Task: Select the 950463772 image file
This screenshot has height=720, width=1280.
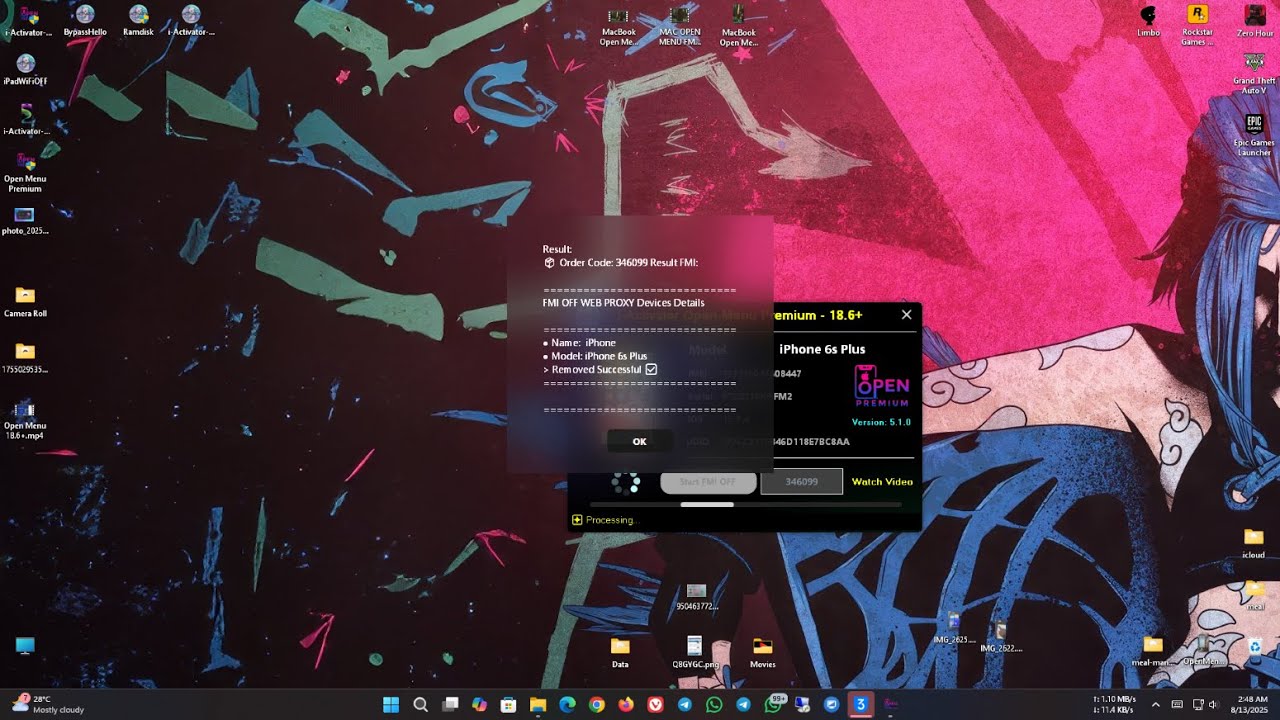Action: 696,597
